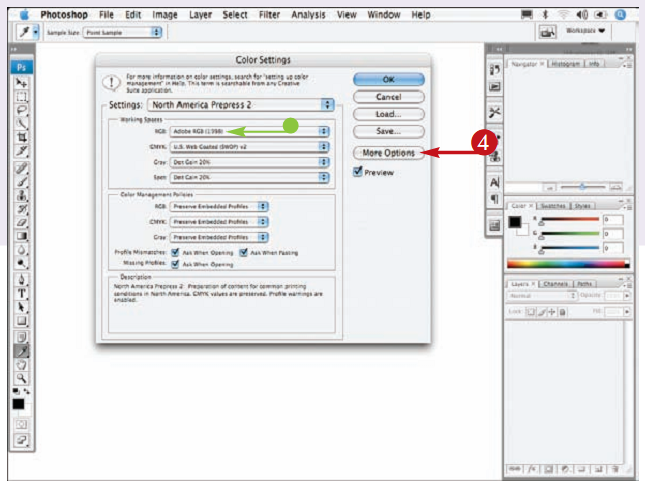This screenshot has width=645, height=489.
Task: Open the Bluetooth status menu
Action: (x=546, y=15)
